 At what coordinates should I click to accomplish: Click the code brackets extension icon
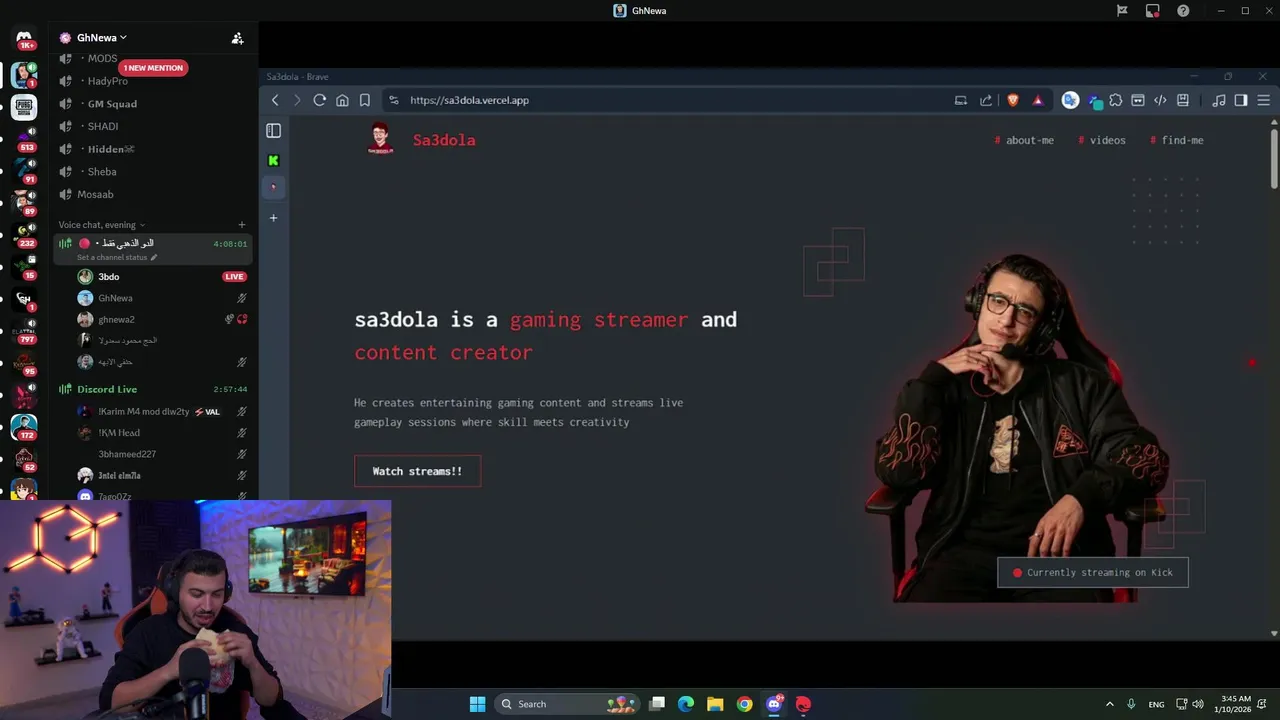pos(1160,100)
